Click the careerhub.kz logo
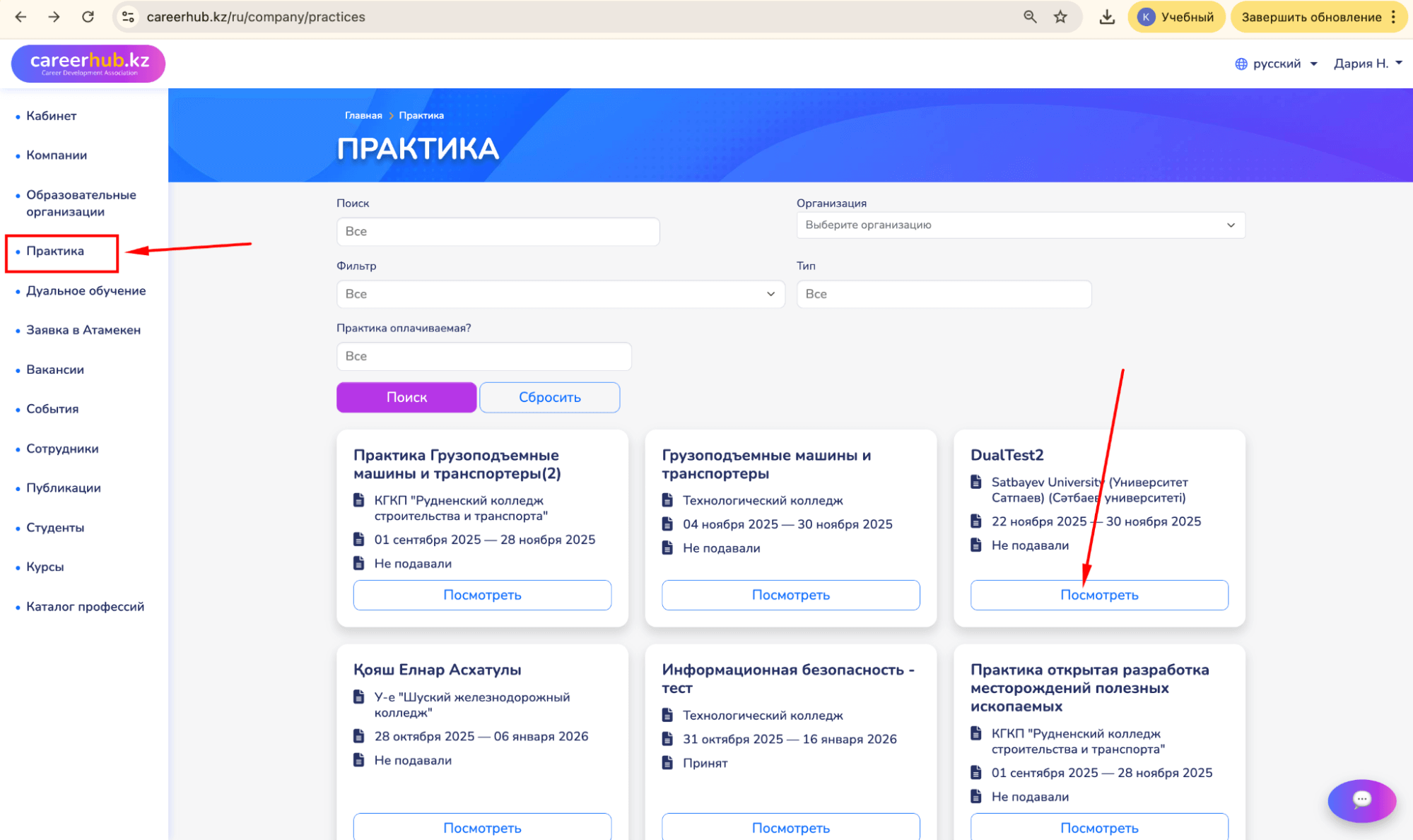Viewport: 1413px width, 840px height. tap(88, 64)
